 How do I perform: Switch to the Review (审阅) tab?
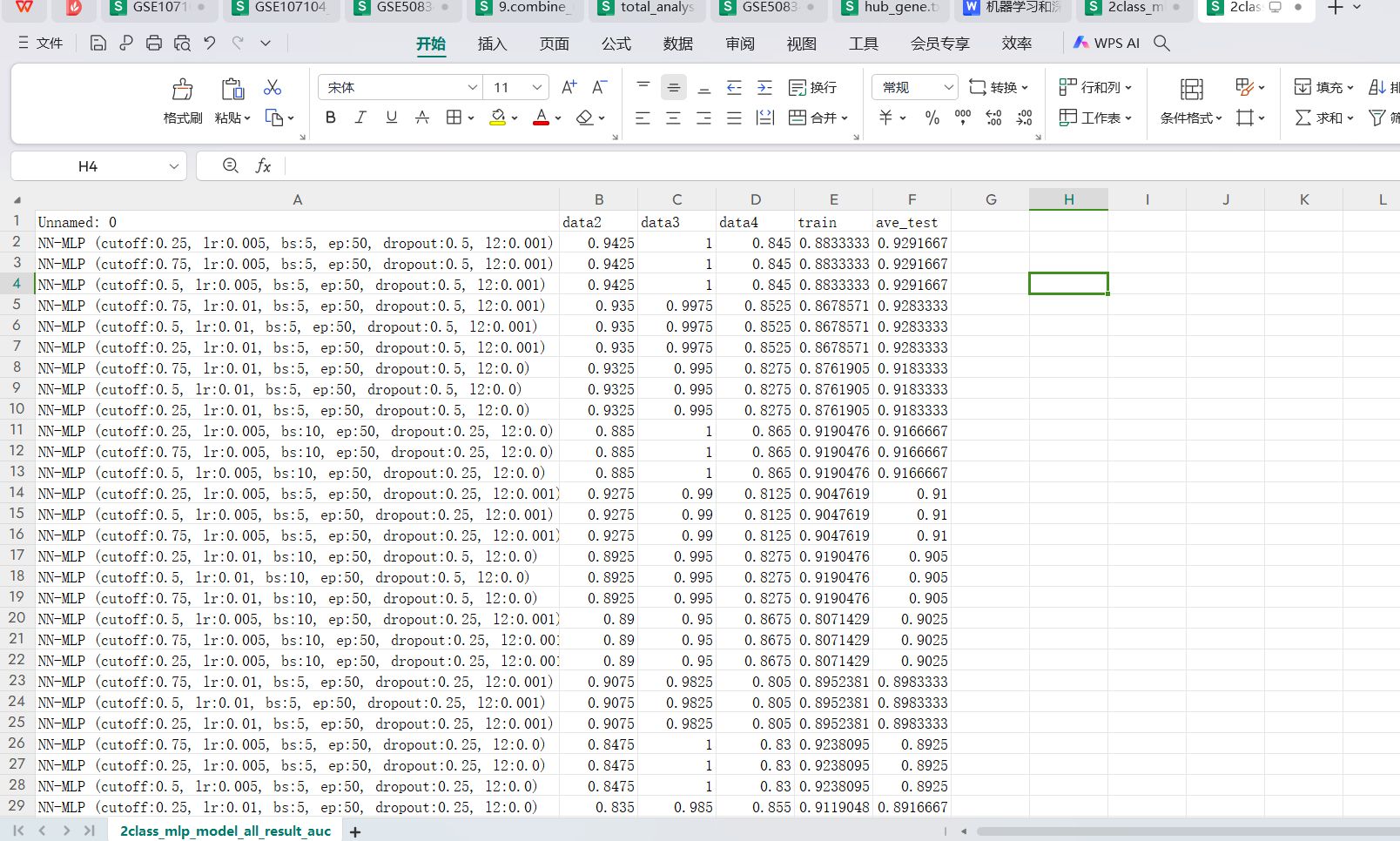click(740, 44)
